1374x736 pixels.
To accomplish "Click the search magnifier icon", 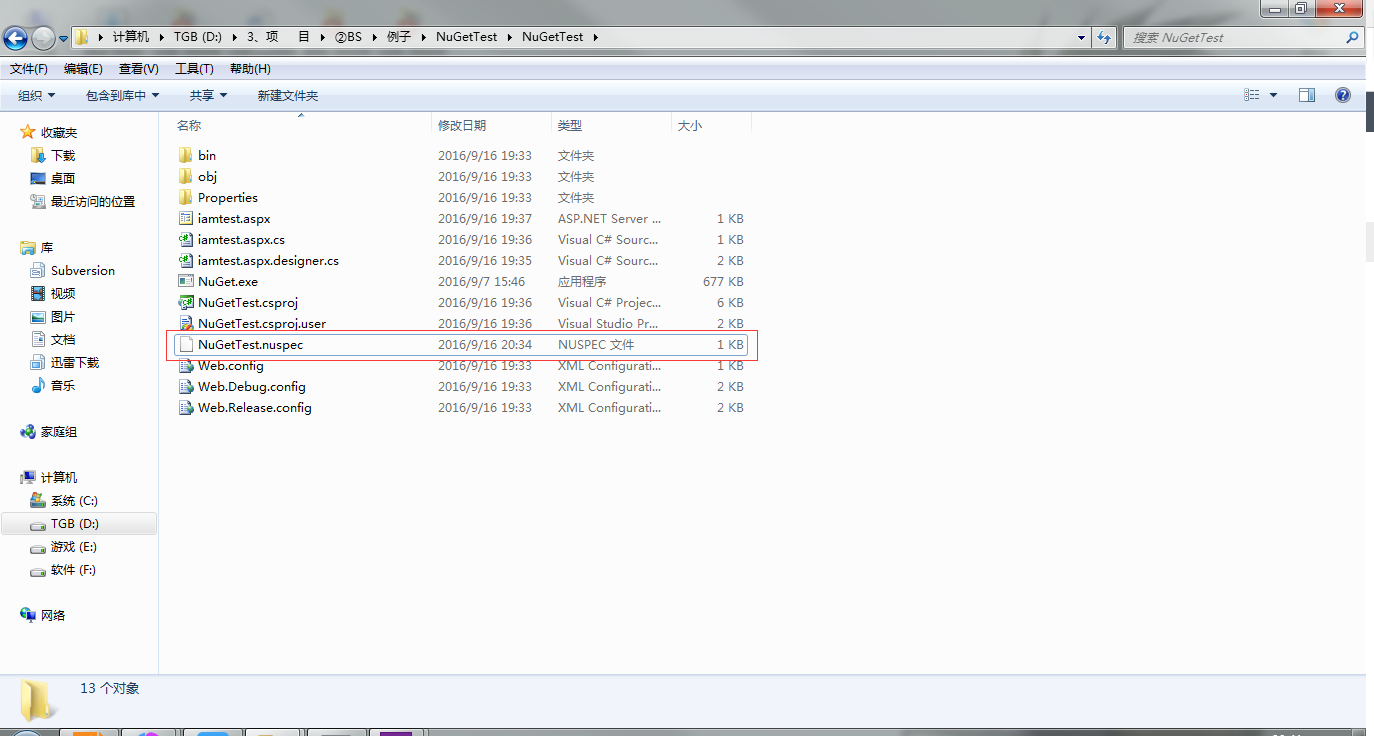I will 1353,37.
